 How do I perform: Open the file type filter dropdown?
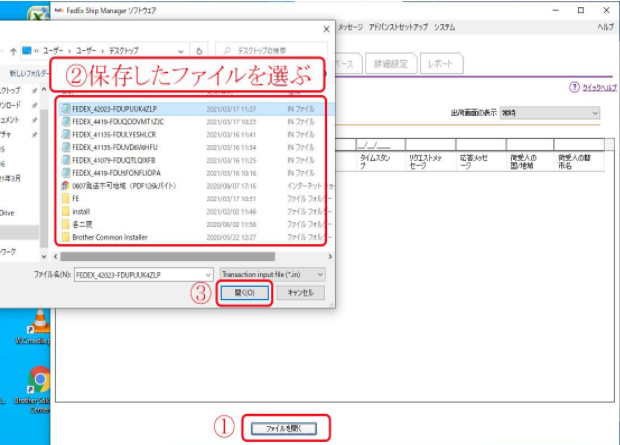pos(273,274)
